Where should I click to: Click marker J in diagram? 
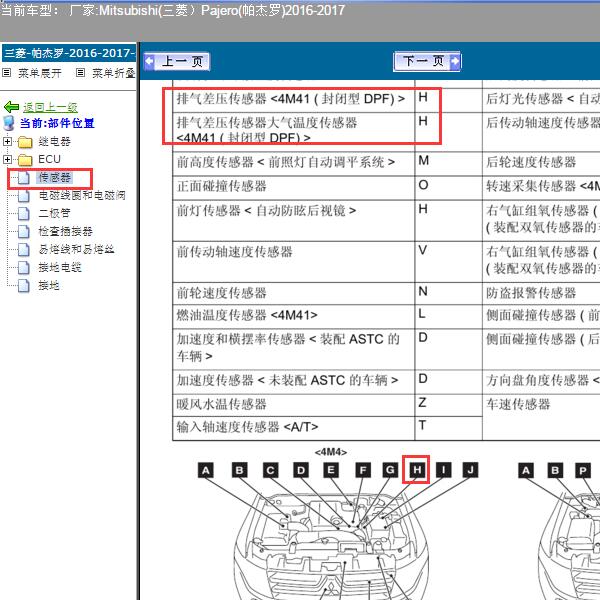tap(470, 470)
